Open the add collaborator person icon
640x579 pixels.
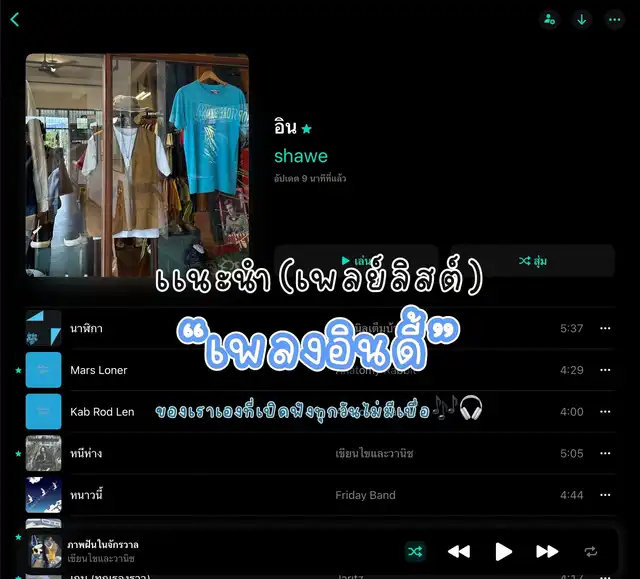(549, 19)
